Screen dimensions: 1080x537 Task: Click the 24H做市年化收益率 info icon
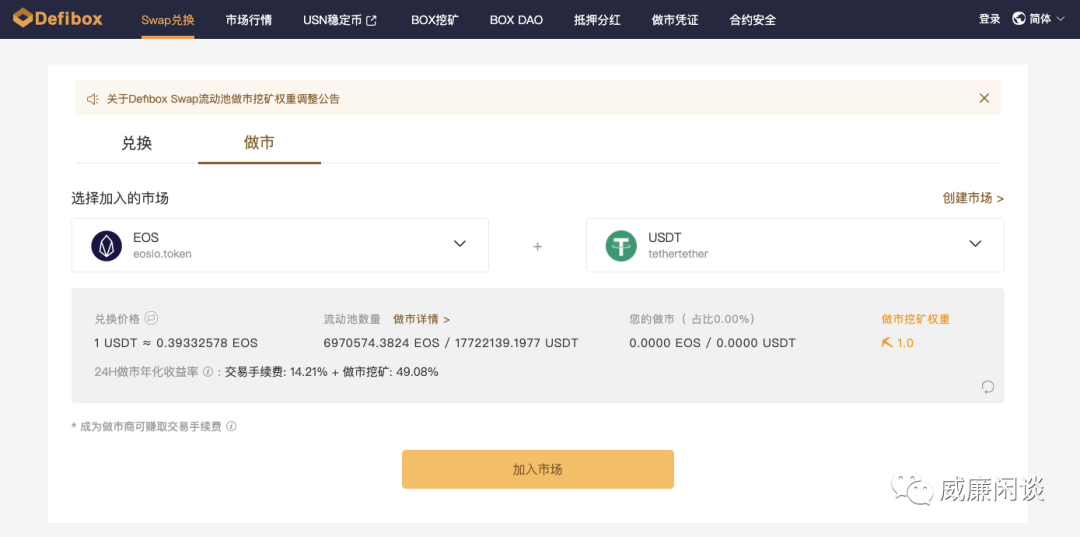pyautogui.click(x=208, y=372)
